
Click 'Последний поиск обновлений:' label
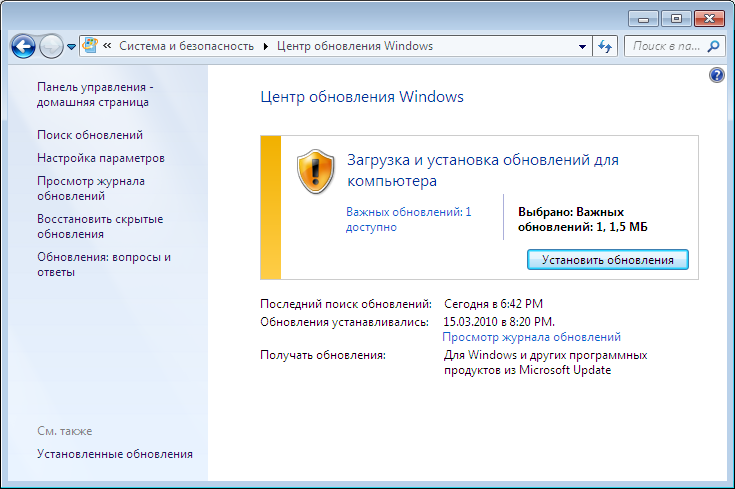pos(346,304)
